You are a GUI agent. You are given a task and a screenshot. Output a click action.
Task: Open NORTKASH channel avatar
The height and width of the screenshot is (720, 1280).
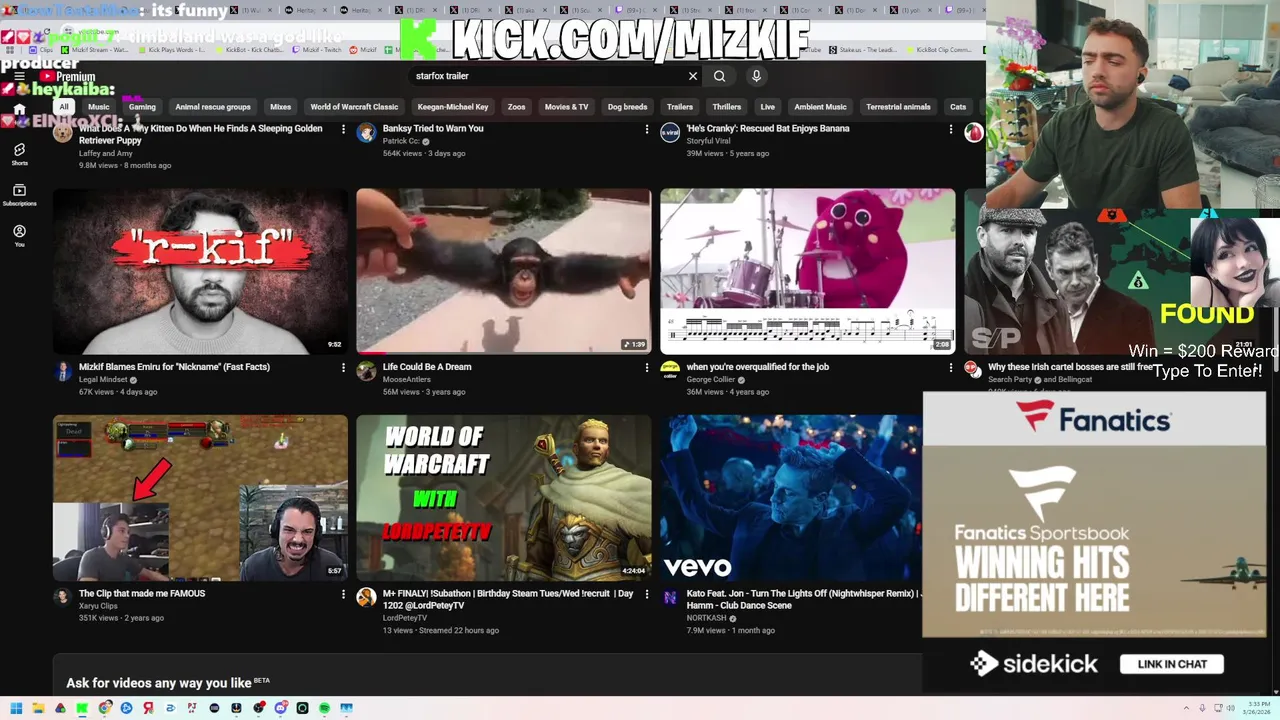(670, 597)
